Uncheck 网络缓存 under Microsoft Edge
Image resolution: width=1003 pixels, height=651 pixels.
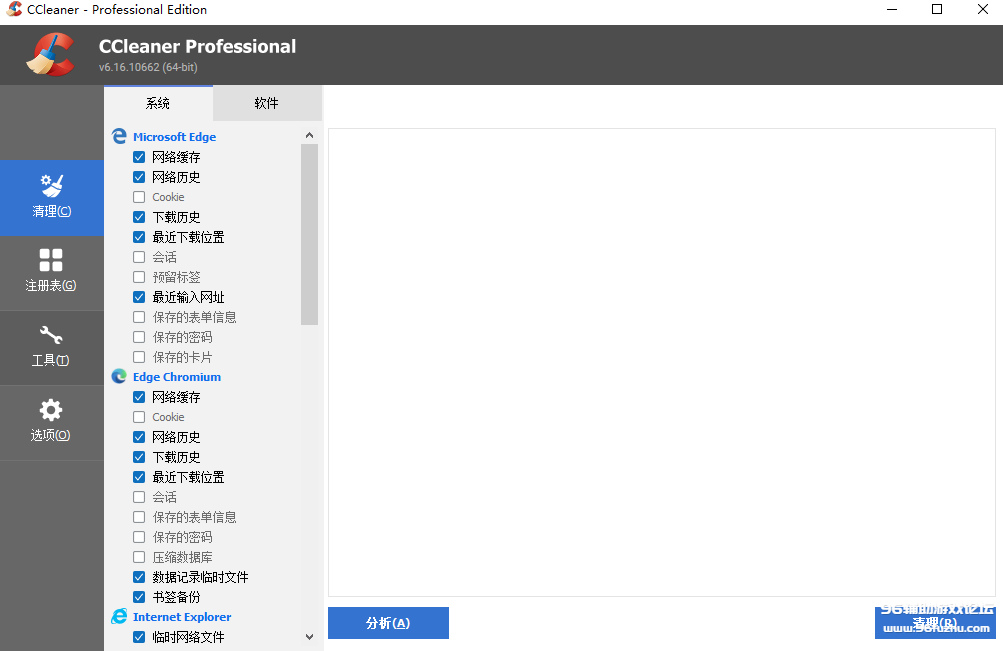(x=139, y=157)
